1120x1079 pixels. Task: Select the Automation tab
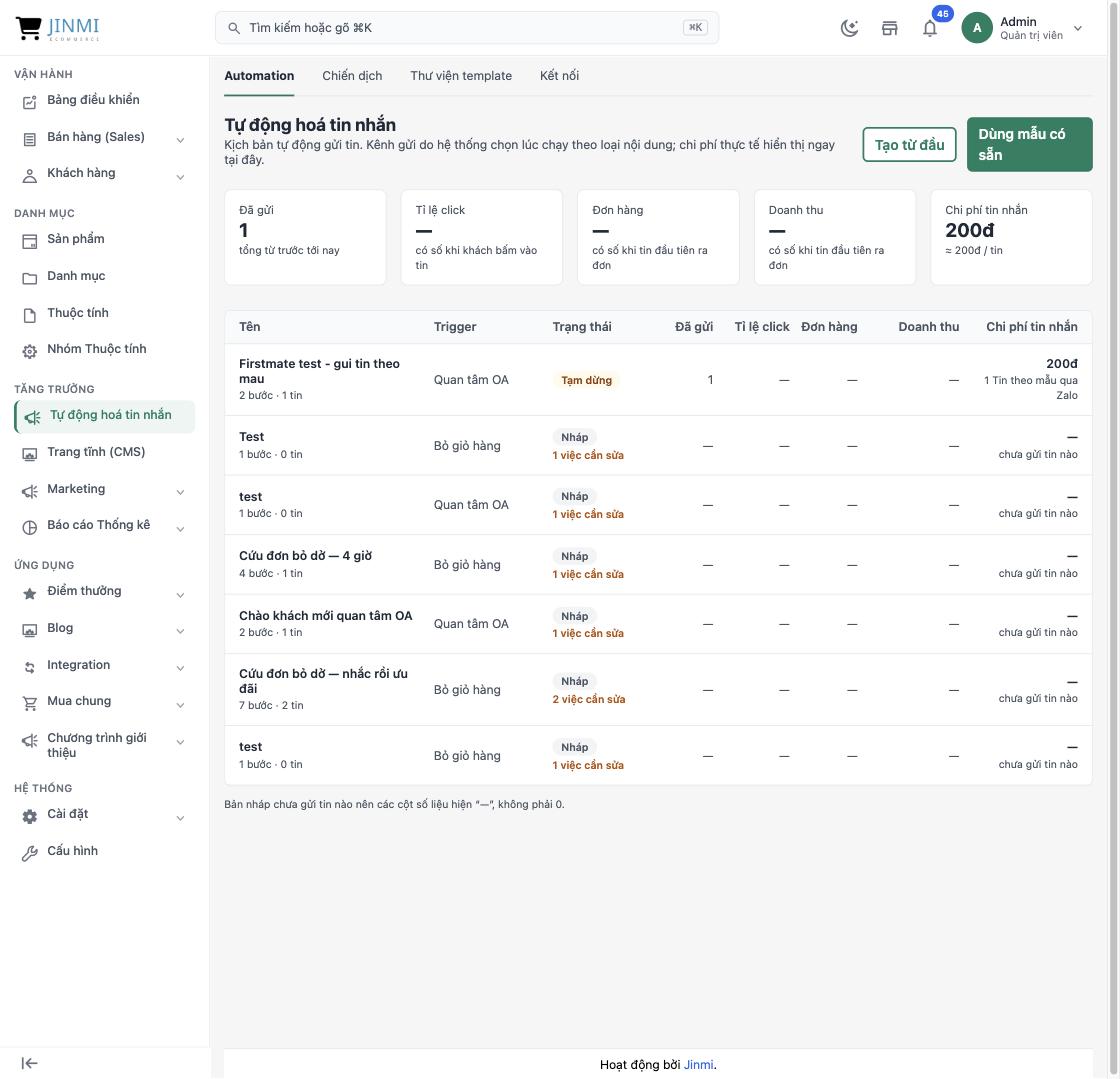(x=259, y=76)
